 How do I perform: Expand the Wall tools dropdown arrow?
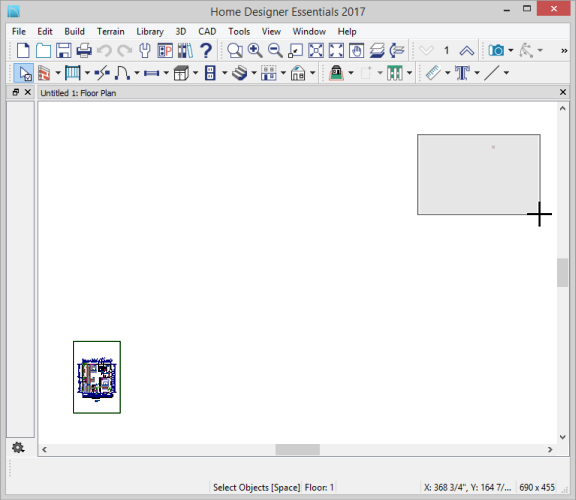(x=58, y=73)
